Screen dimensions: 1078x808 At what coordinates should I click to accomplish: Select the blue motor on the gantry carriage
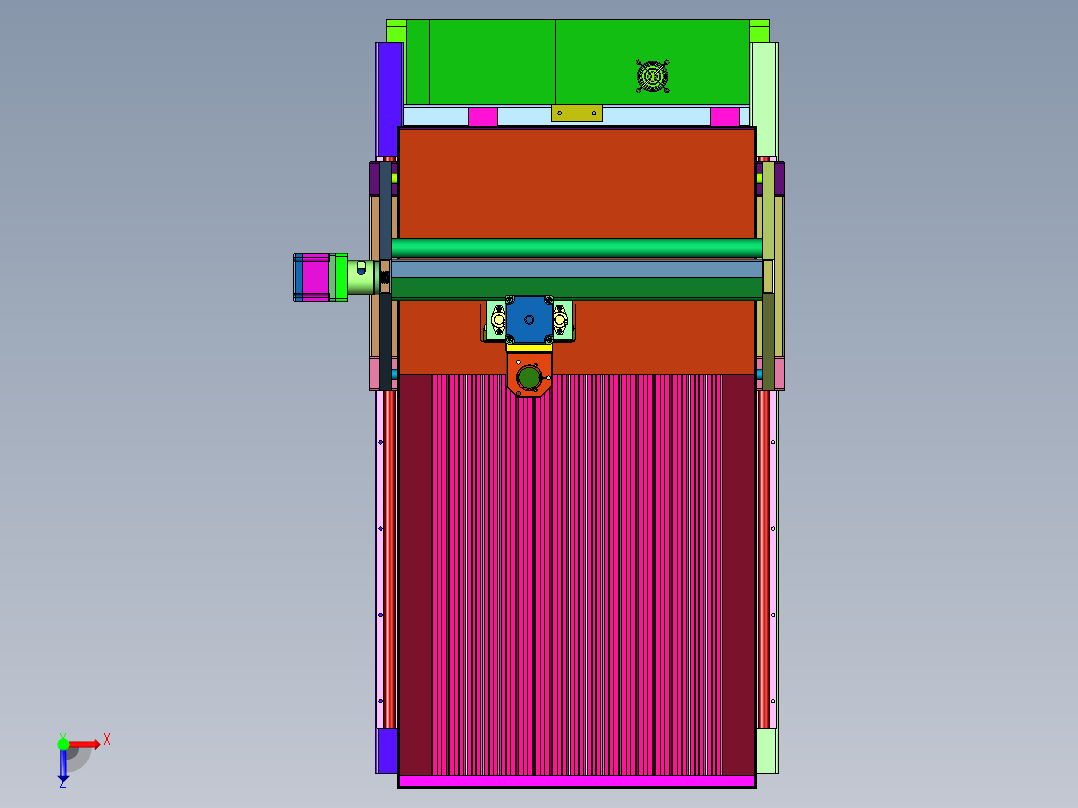click(529, 319)
